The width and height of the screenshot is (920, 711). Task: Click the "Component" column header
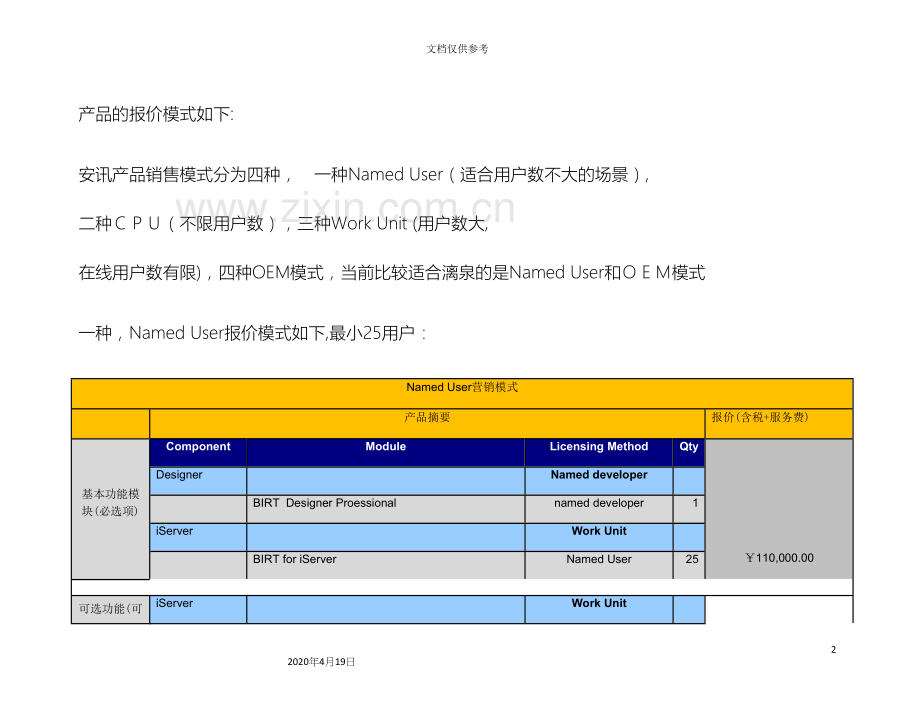(x=198, y=447)
